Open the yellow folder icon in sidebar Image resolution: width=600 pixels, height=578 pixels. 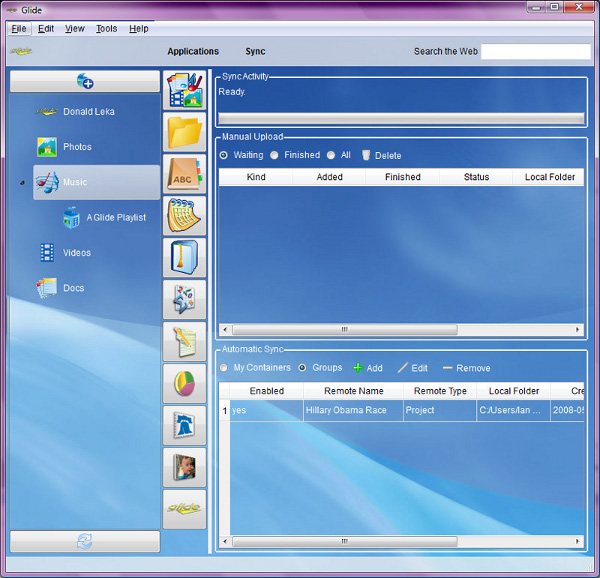(184, 132)
